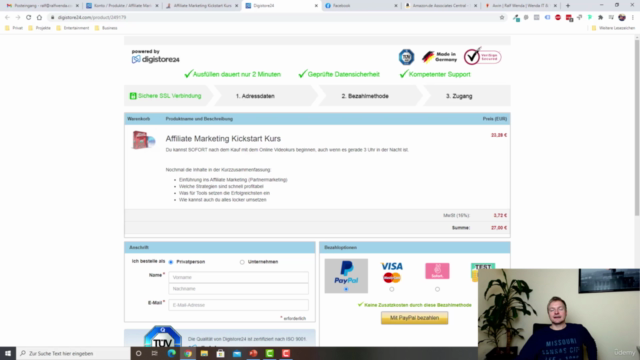640x360 pixels.
Task: Click the Visa Mastercard logo
Action: tap(392, 272)
